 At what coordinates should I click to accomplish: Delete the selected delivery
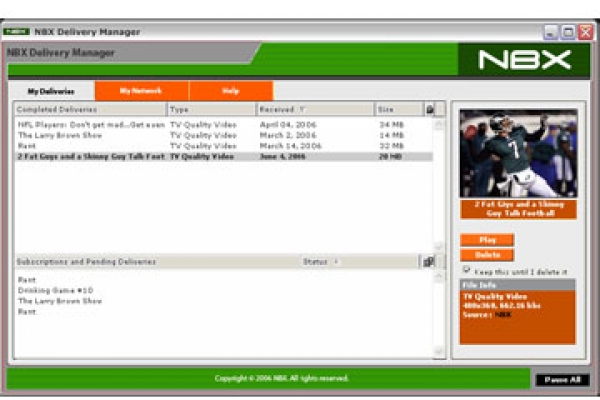(487, 255)
